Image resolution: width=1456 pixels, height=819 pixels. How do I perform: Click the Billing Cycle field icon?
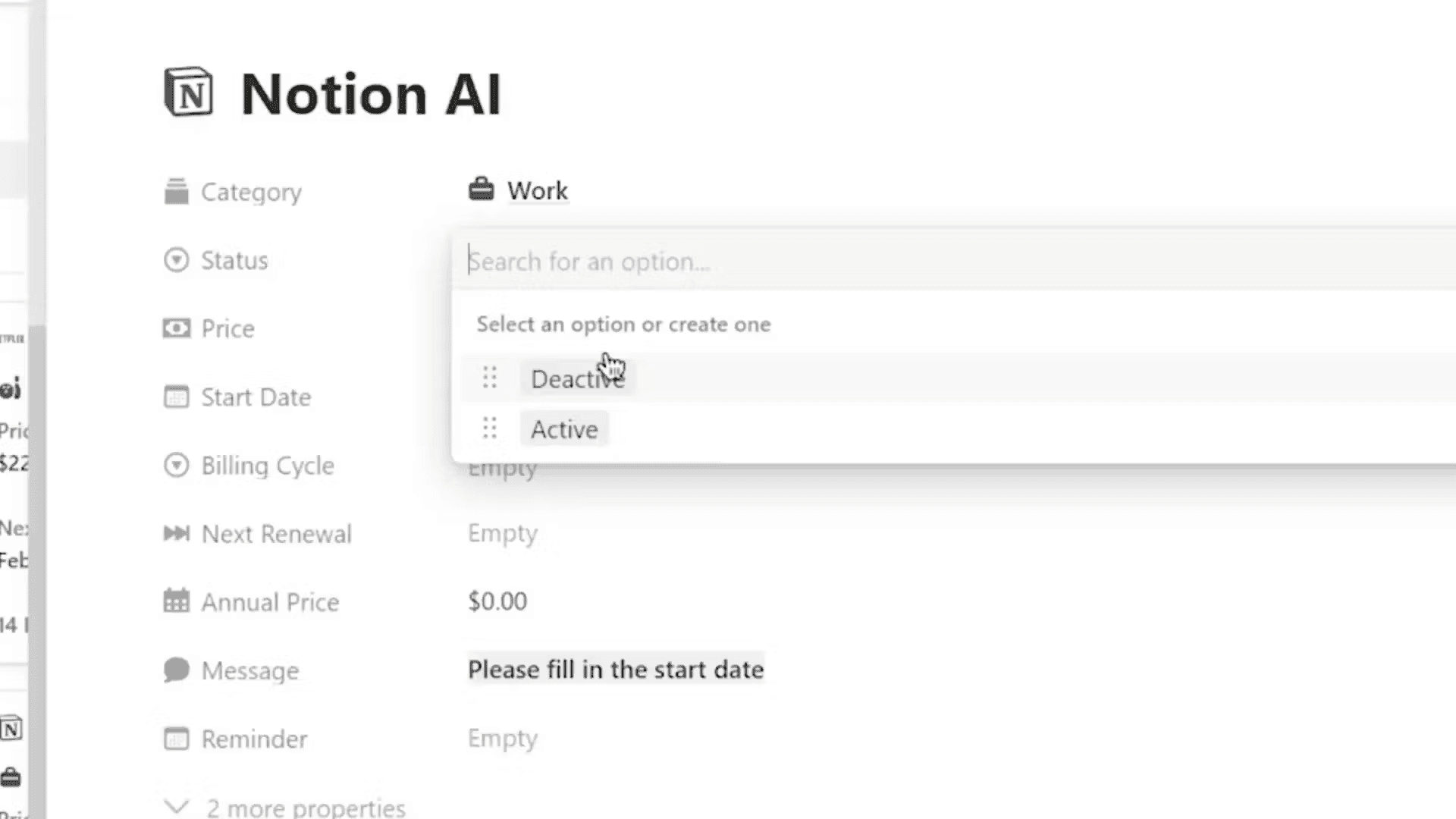[x=176, y=464]
